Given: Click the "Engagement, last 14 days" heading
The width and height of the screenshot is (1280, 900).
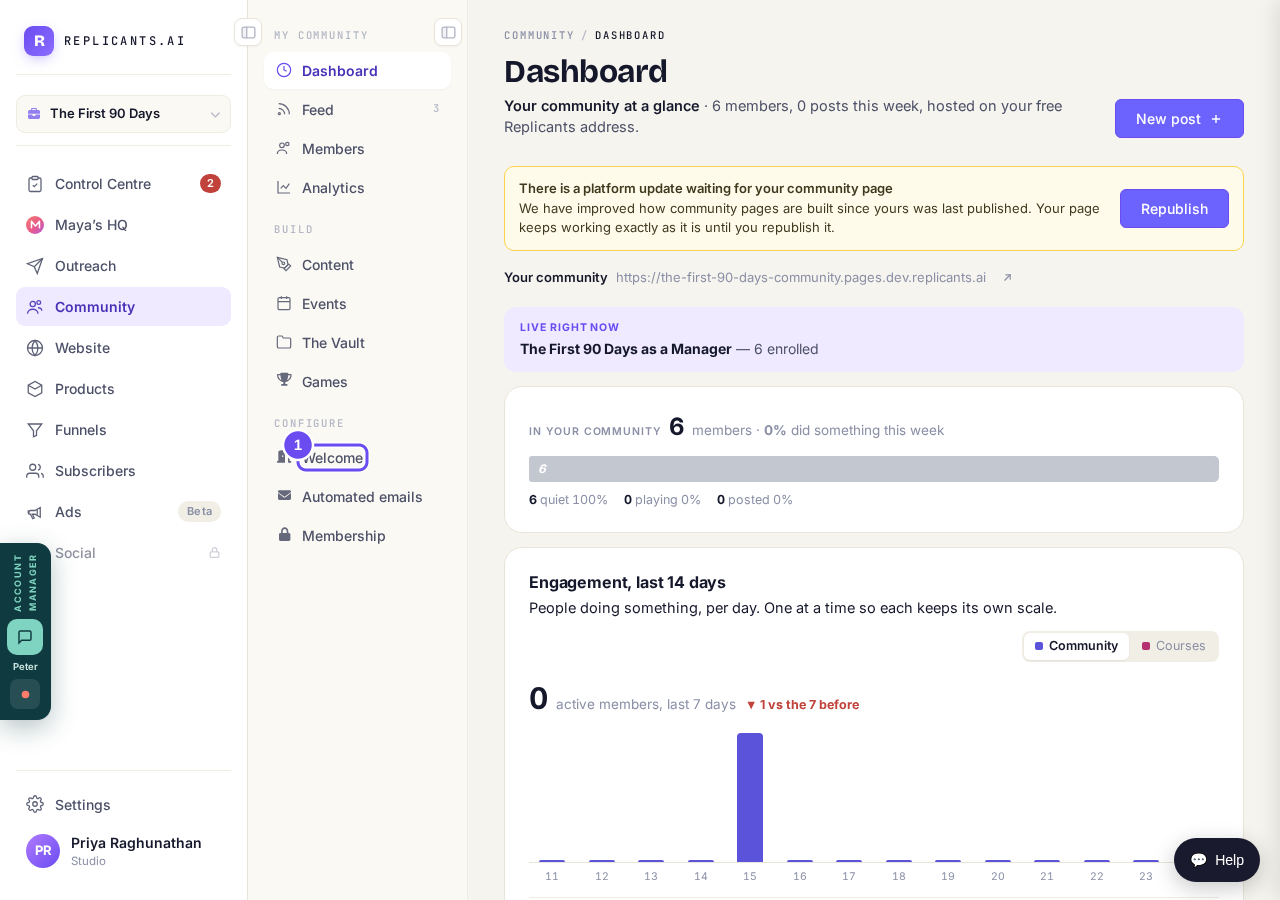Looking at the screenshot, I should [627, 582].
